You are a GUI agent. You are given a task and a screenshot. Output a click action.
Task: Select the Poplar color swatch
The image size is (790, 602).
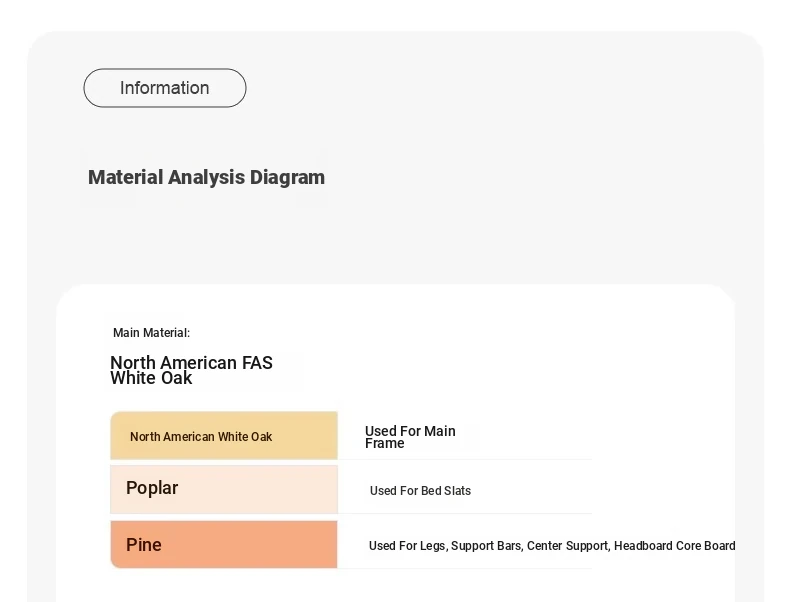(x=224, y=489)
